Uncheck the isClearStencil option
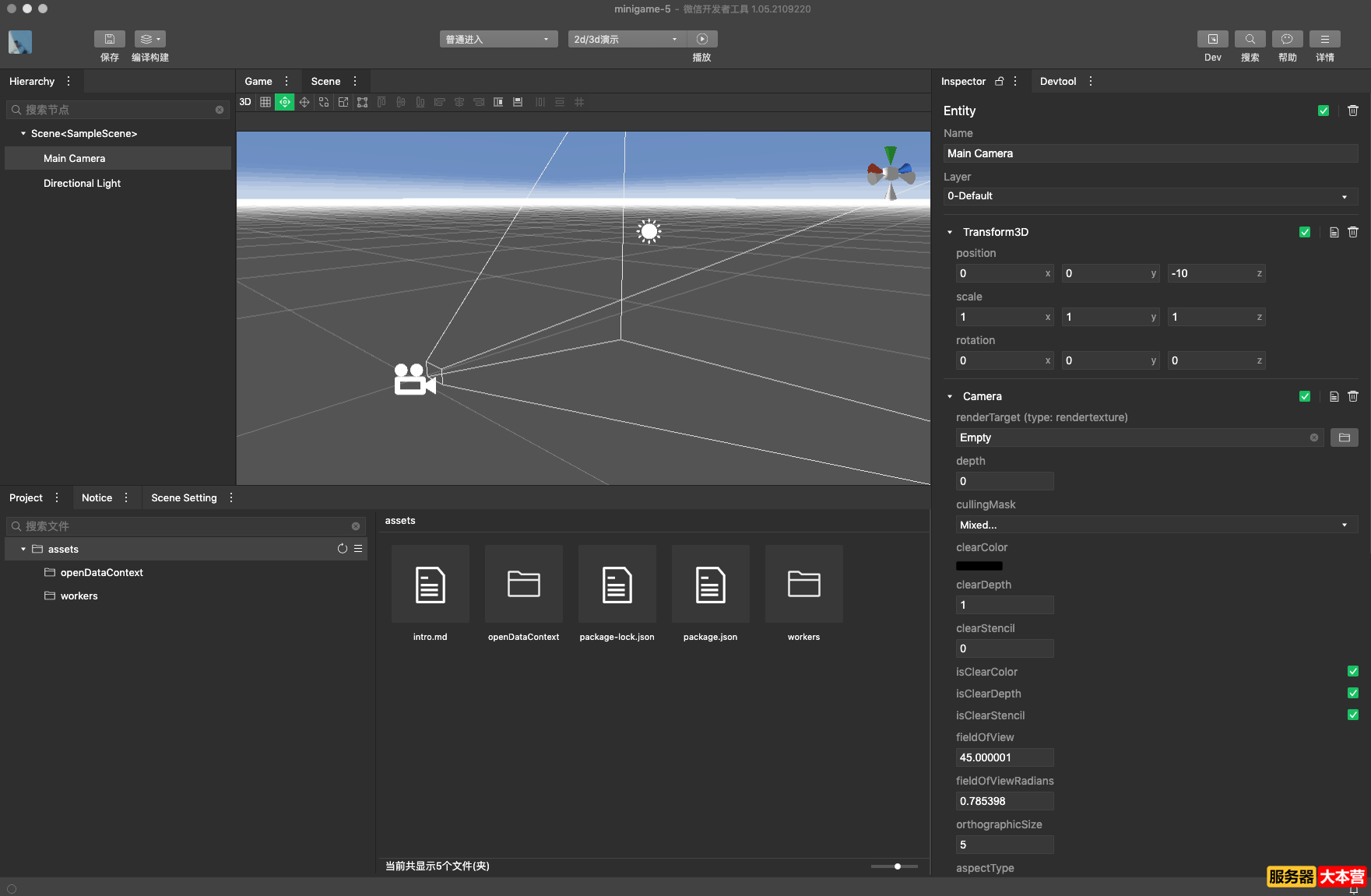This screenshot has height=896, width=1371. 1353,715
